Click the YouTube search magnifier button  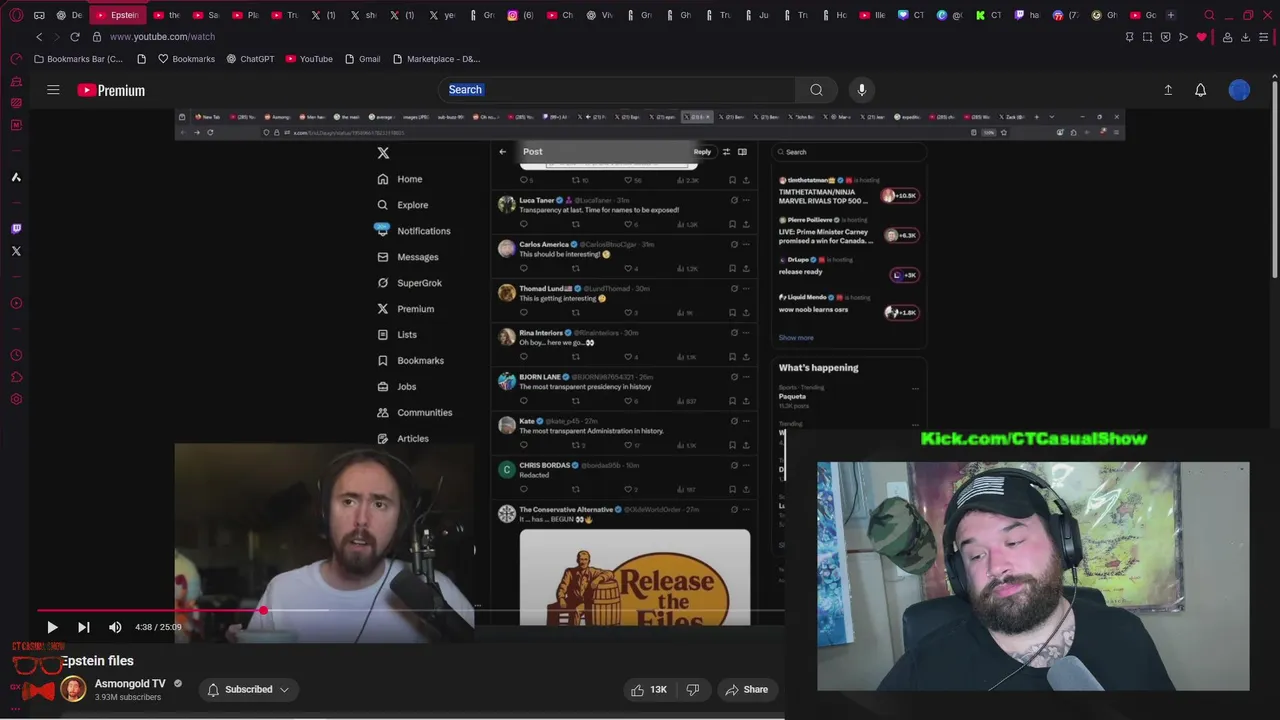tap(817, 90)
